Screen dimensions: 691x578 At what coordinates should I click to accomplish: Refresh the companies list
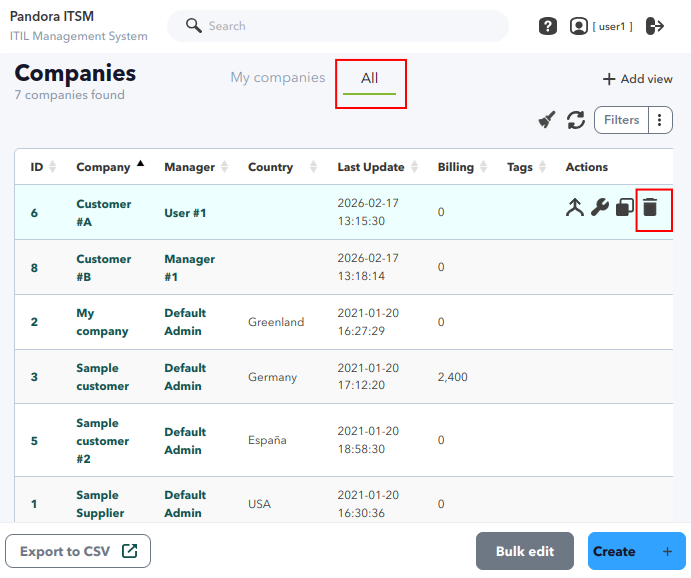(x=576, y=120)
